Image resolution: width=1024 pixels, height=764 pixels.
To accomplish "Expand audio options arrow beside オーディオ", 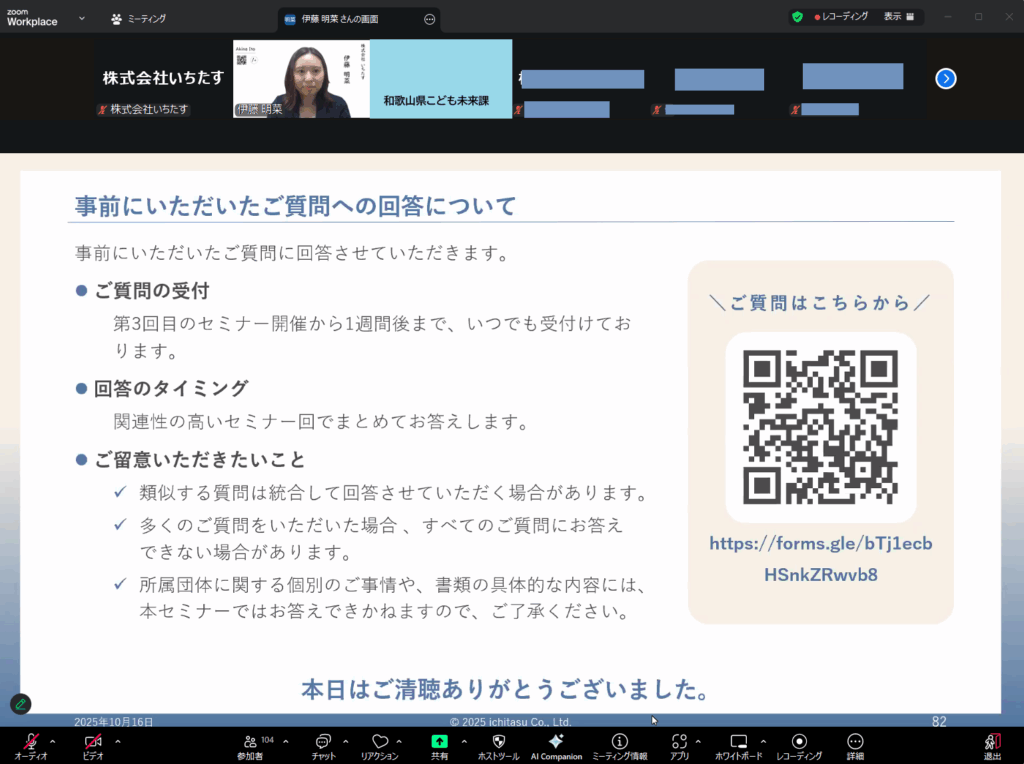I will 53,741.
